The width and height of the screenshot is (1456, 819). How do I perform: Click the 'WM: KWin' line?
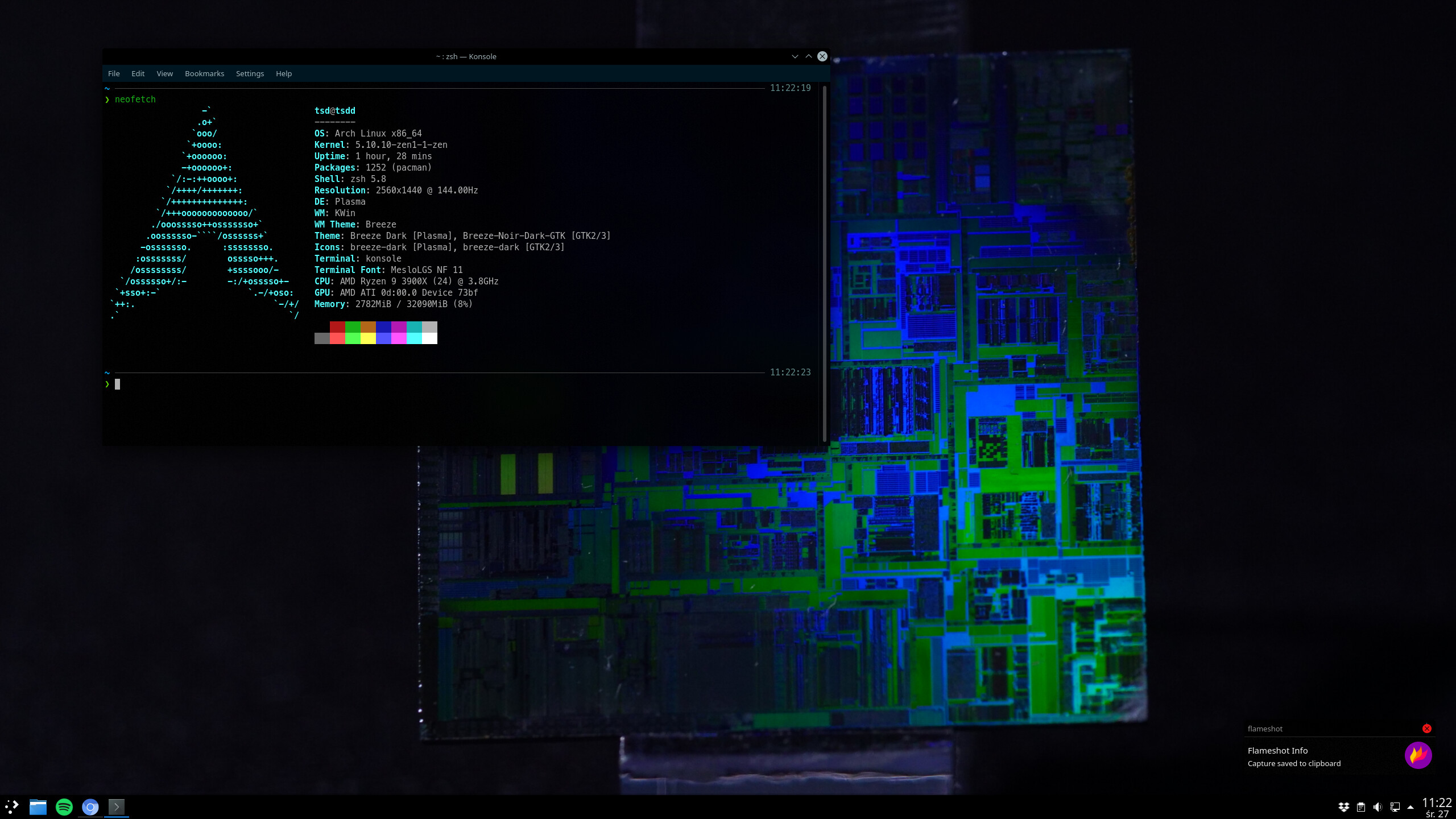pos(335,213)
